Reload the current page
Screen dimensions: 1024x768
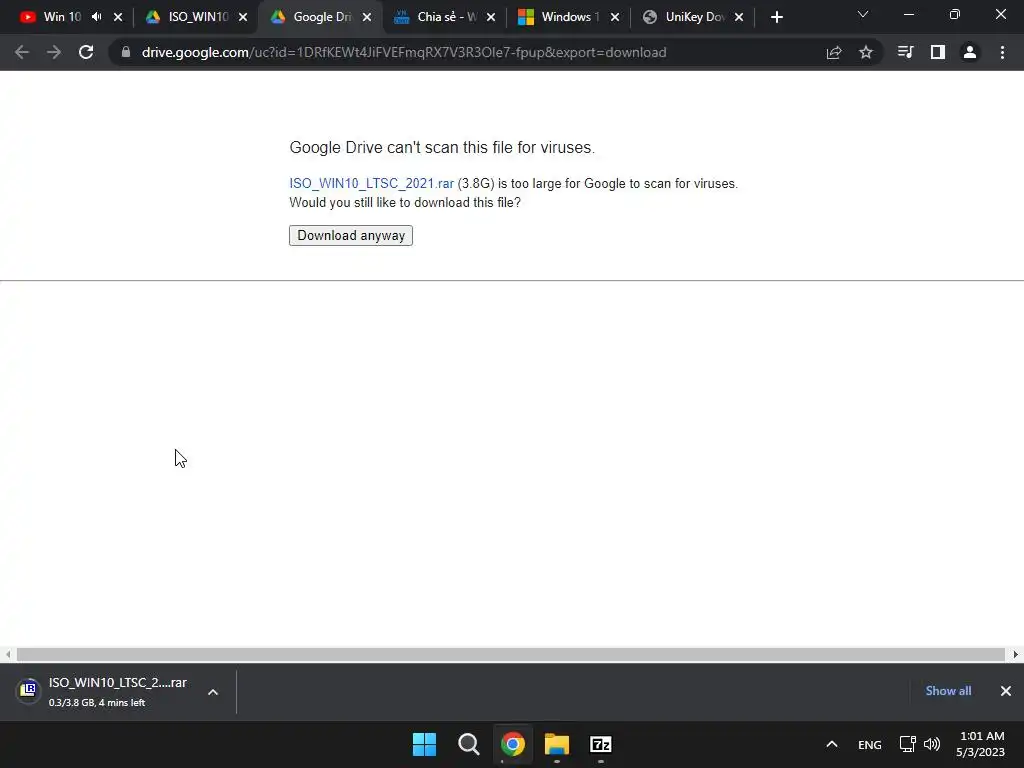click(x=86, y=52)
